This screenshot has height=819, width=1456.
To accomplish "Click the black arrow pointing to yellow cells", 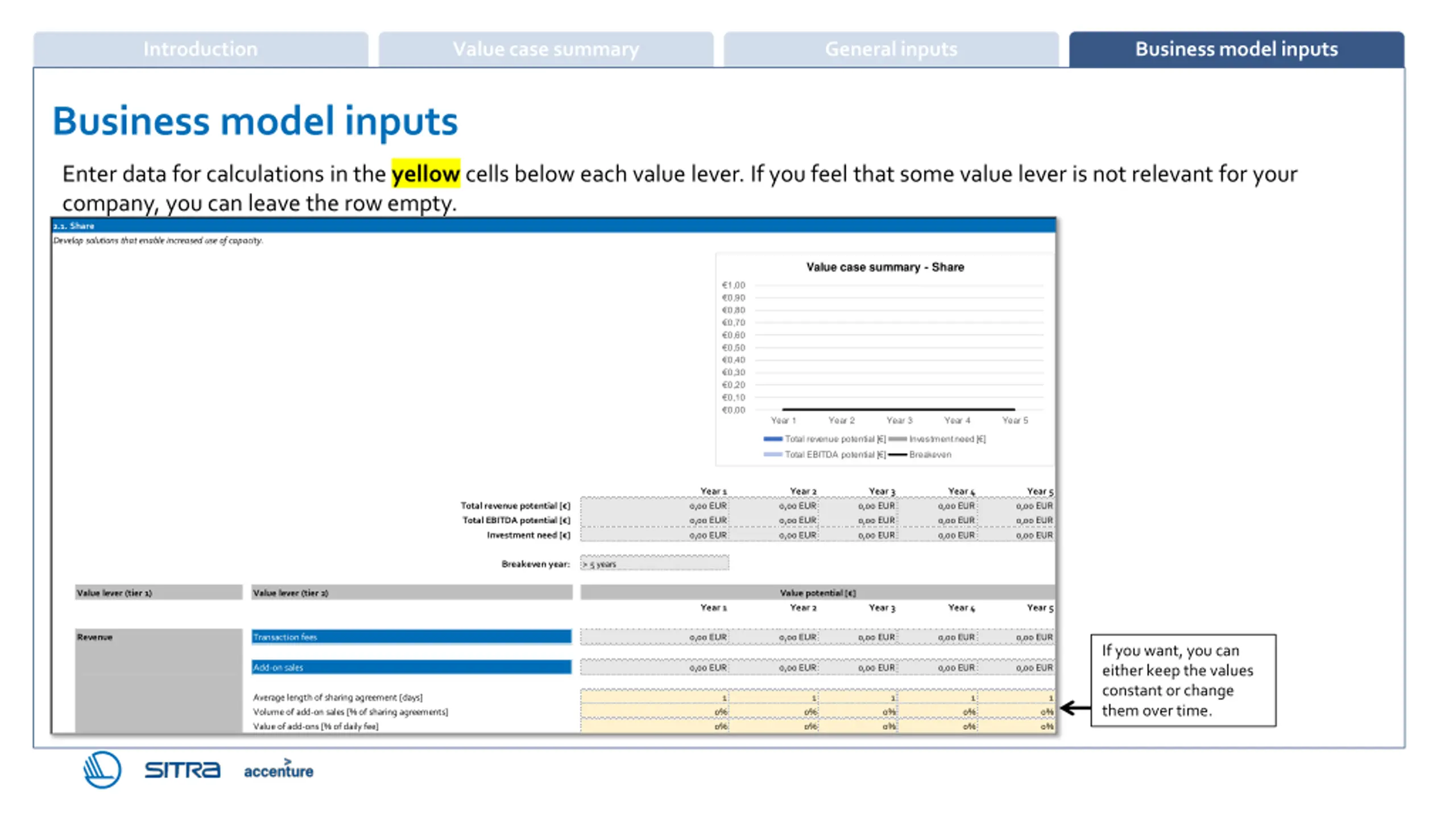I will pyautogui.click(x=1076, y=708).
